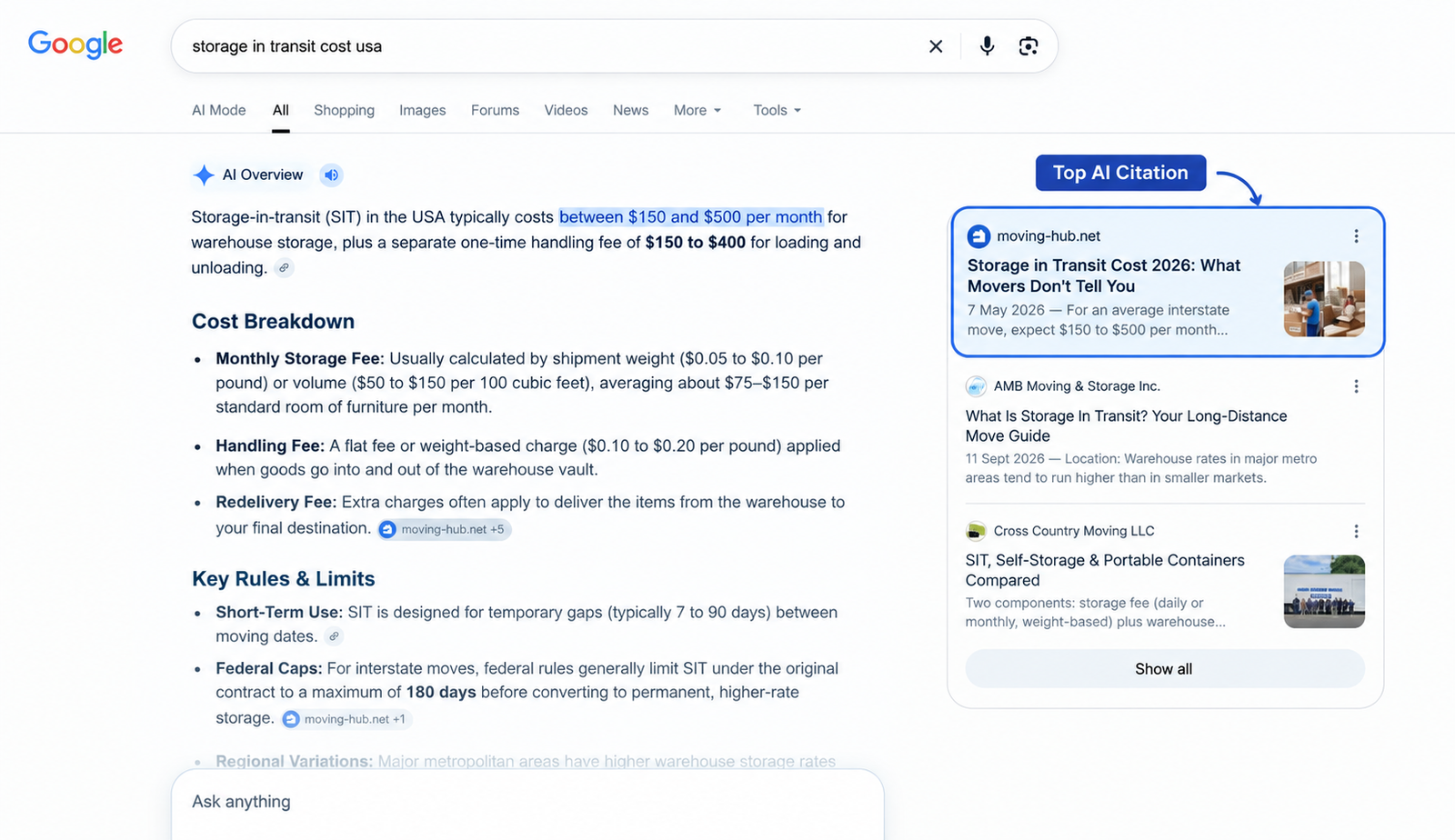Switch to Forums tab
1455x840 pixels.
pyautogui.click(x=495, y=110)
